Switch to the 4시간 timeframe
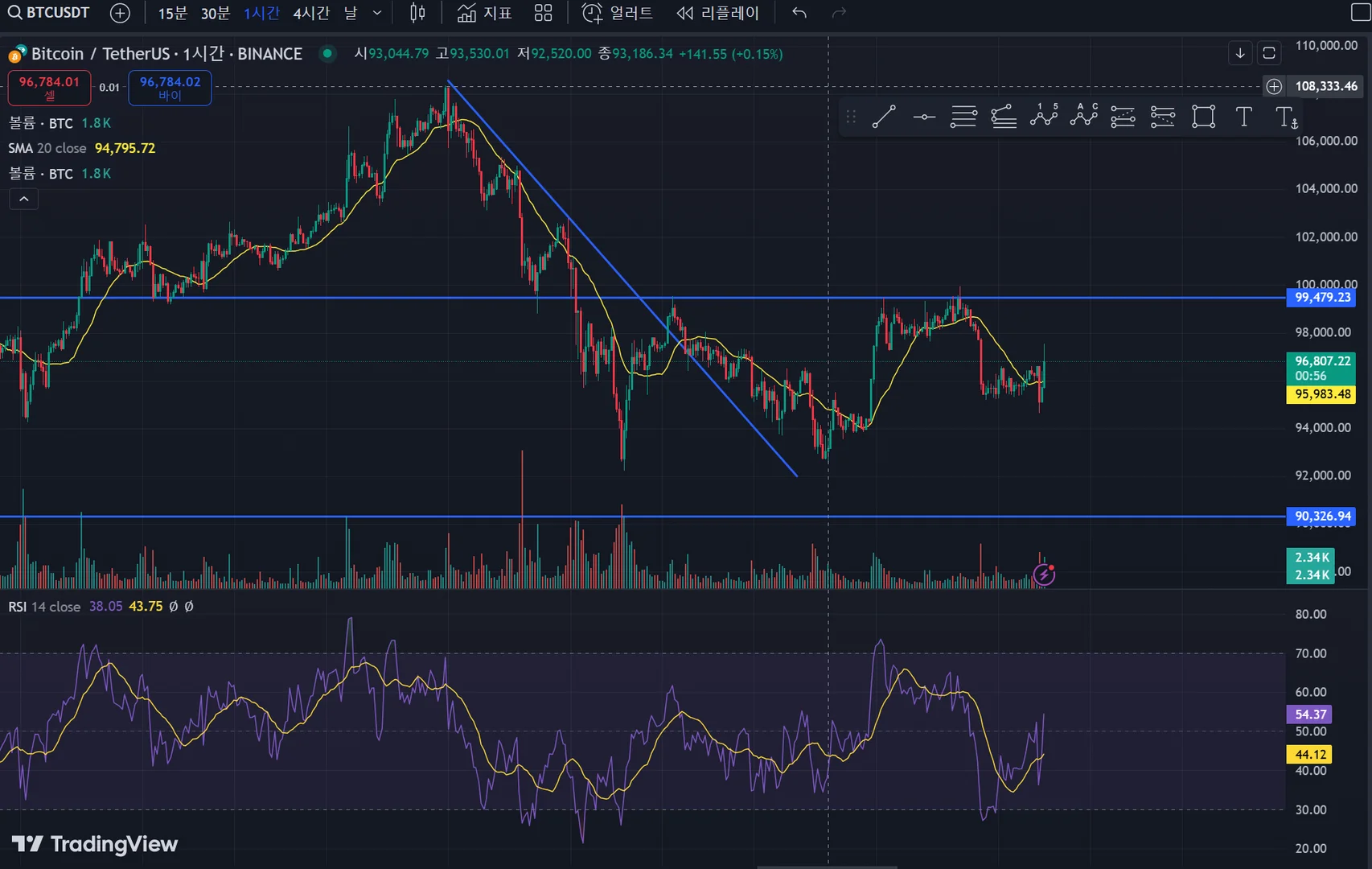Viewport: 1372px width, 869px height. (x=311, y=13)
